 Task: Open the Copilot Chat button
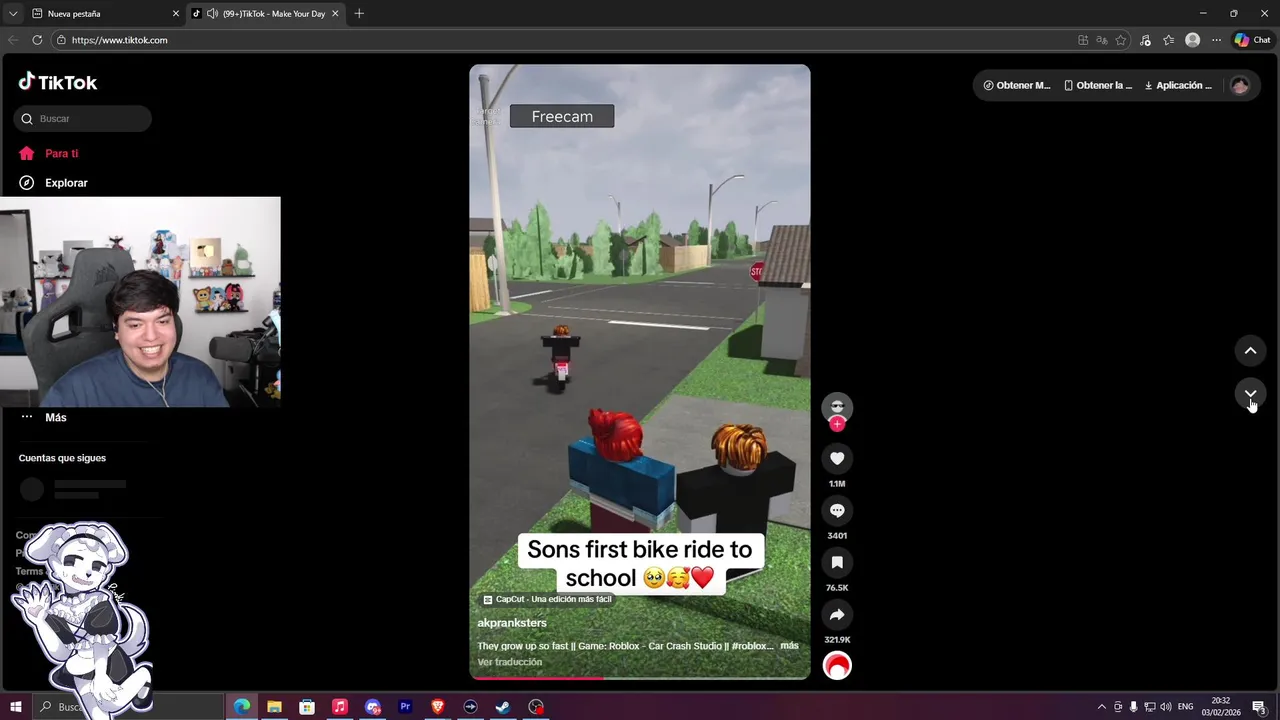click(x=1252, y=40)
